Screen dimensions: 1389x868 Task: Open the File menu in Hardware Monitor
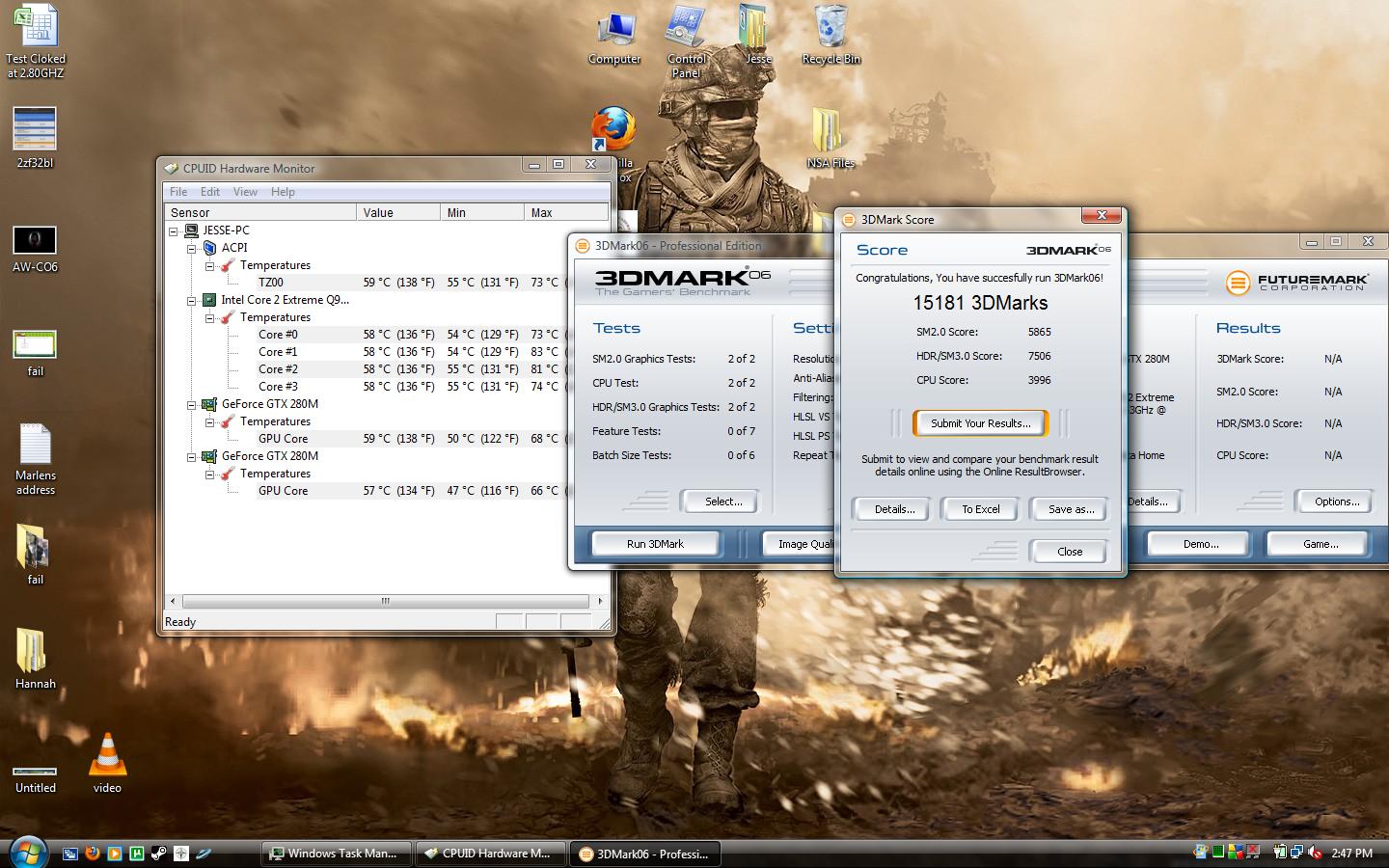pos(178,192)
